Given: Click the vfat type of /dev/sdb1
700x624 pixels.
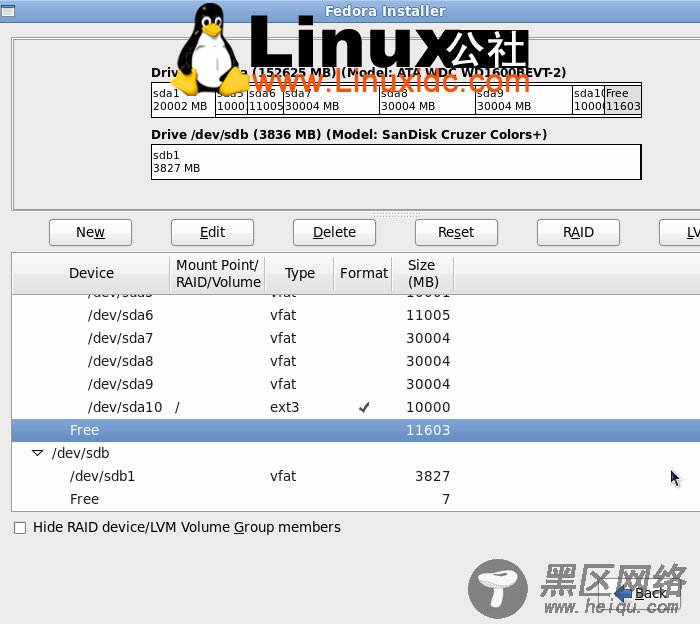Looking at the screenshot, I should click(x=283, y=476).
